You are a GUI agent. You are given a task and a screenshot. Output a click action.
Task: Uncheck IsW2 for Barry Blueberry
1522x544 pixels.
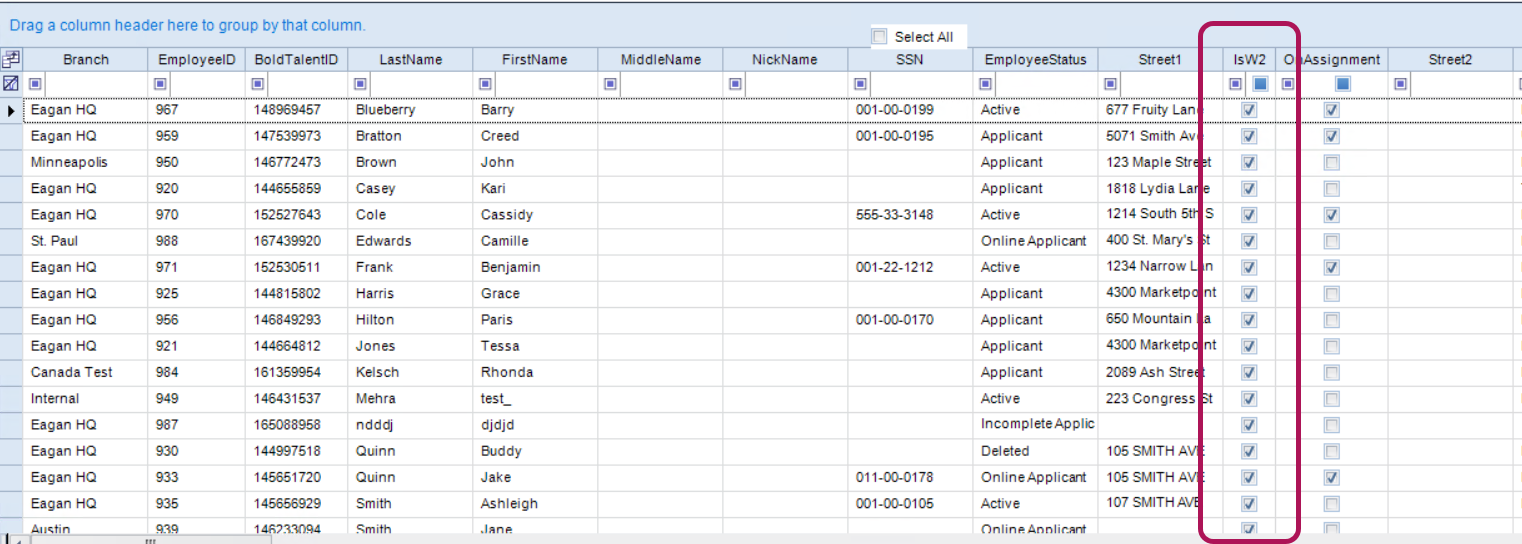point(1249,110)
